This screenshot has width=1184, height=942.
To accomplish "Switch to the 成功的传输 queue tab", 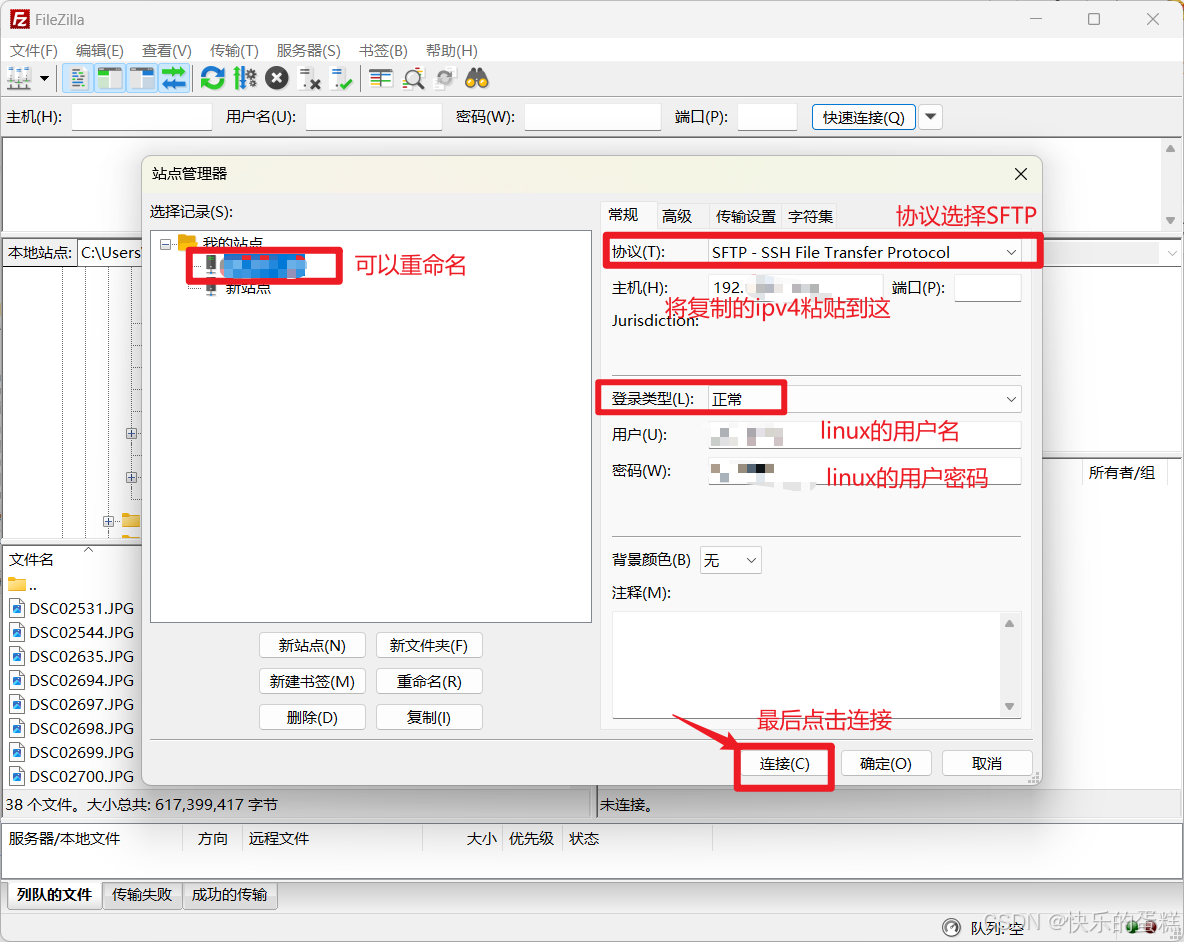I will (230, 895).
